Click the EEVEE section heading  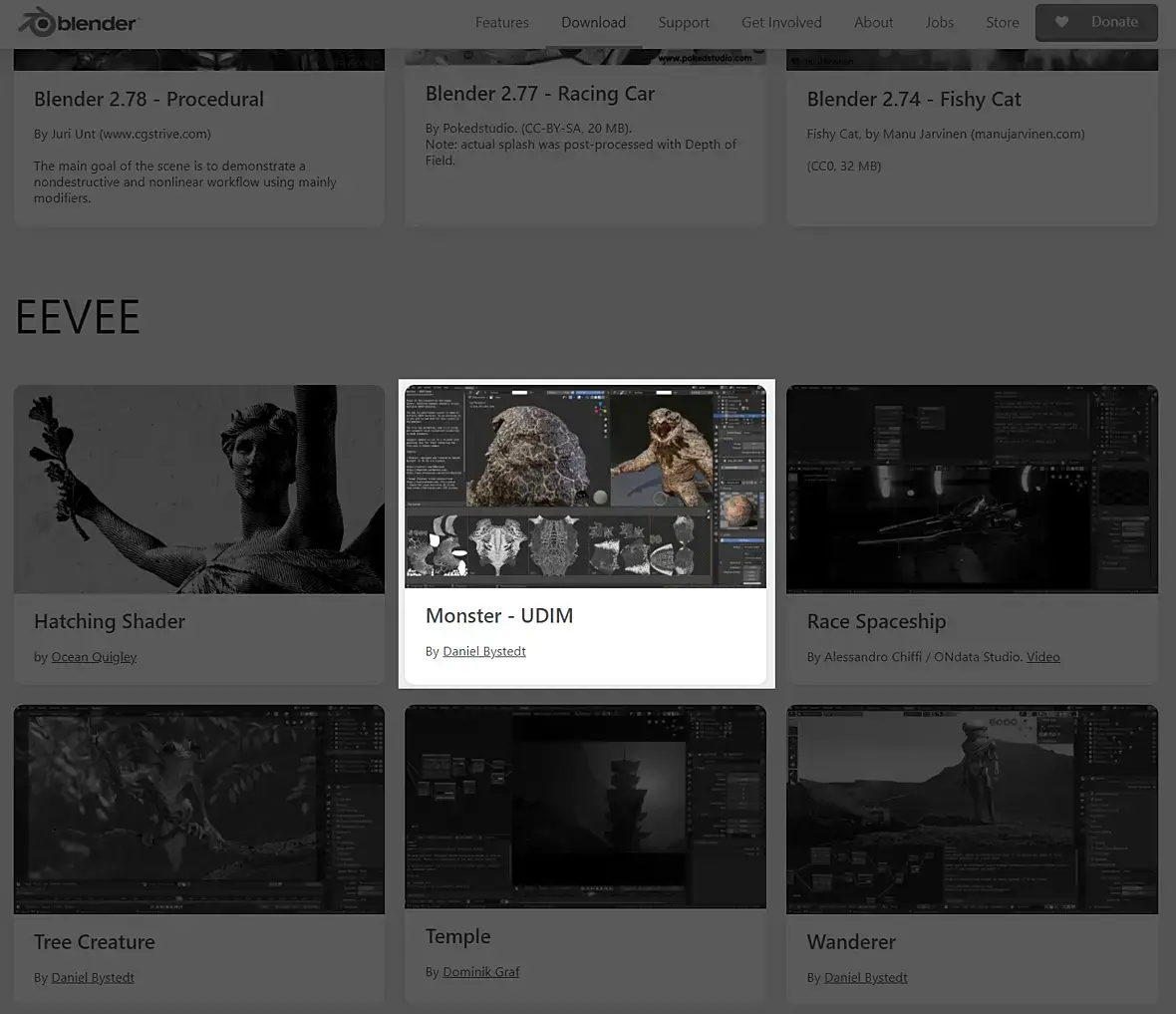78,317
